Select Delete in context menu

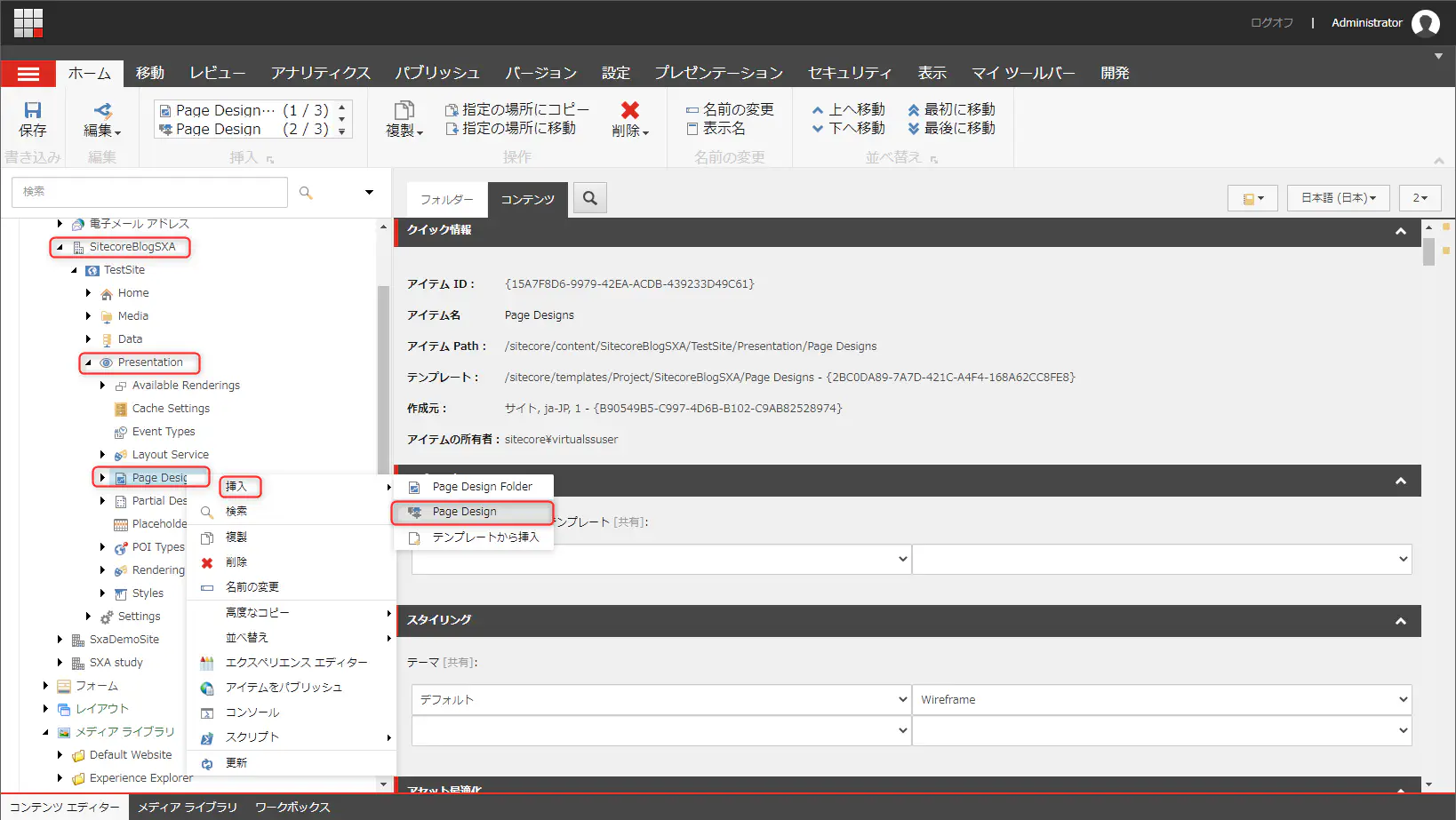click(x=291, y=562)
